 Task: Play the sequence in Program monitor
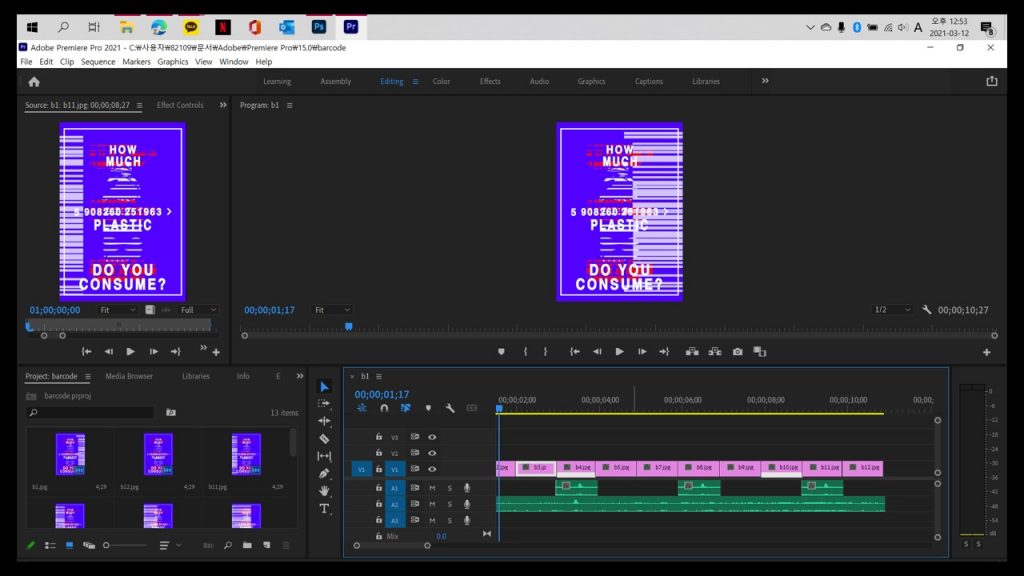coord(619,352)
